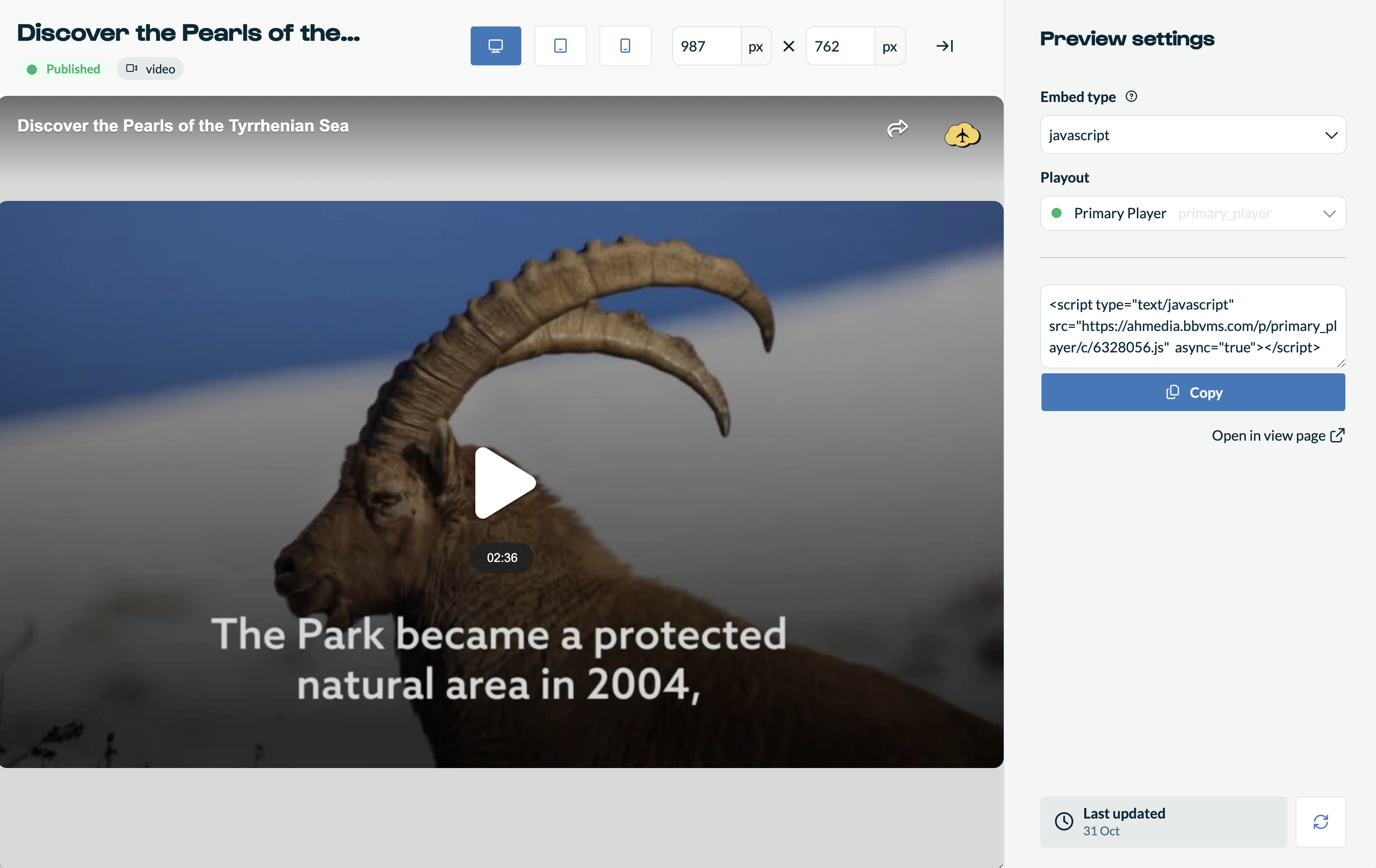This screenshot has height=868, width=1376.
Task: Click the video type tag
Action: tap(150, 69)
